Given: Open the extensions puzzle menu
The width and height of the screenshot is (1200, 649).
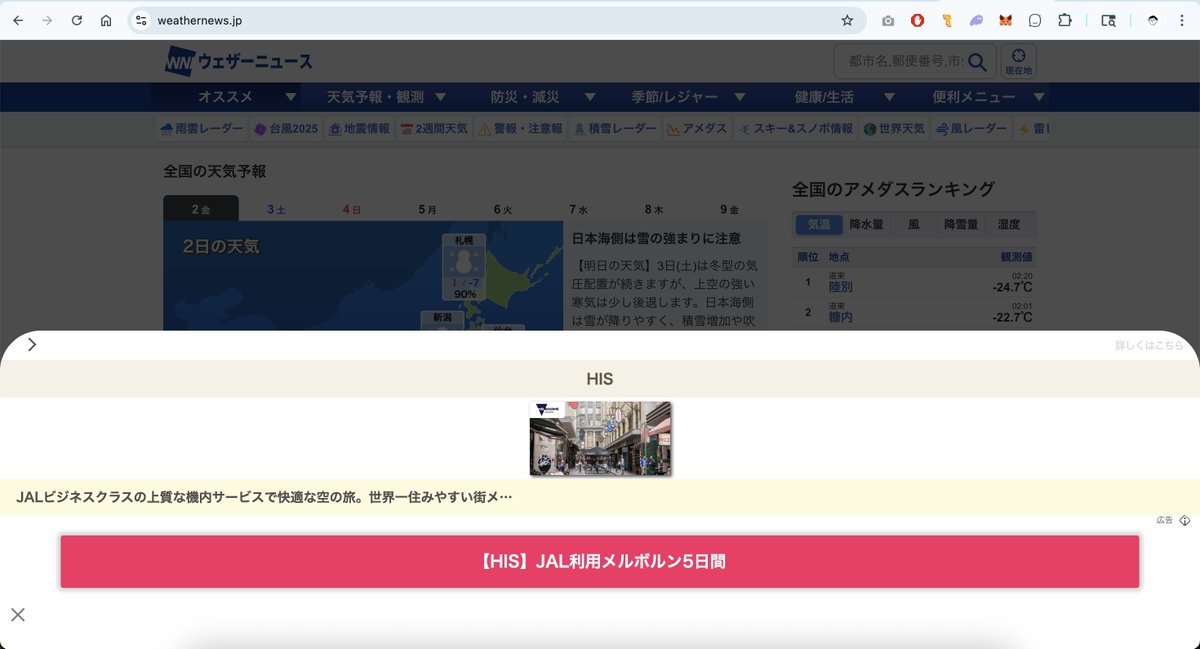Looking at the screenshot, I should tap(1065, 20).
